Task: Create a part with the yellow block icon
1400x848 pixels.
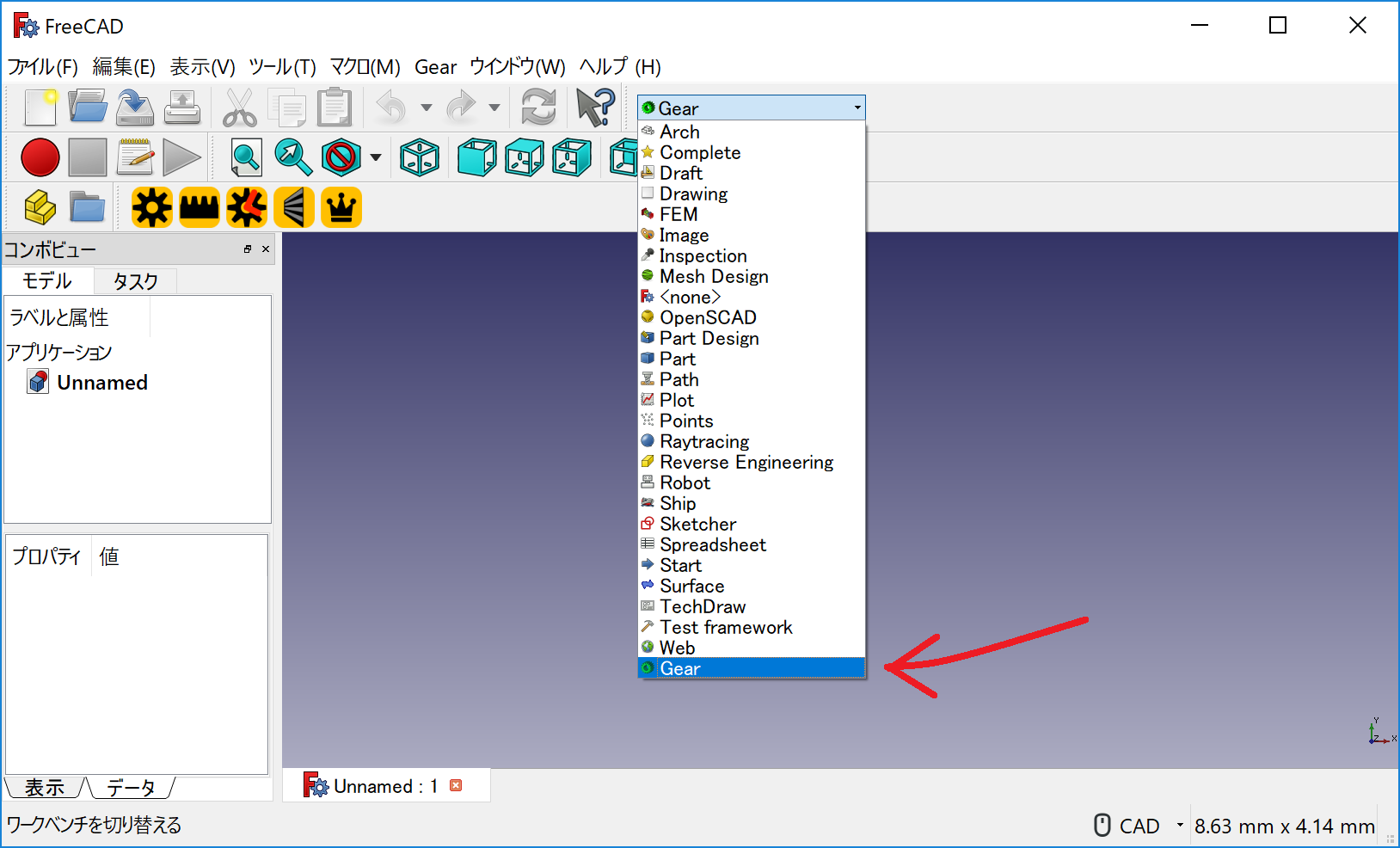Action: [40, 207]
